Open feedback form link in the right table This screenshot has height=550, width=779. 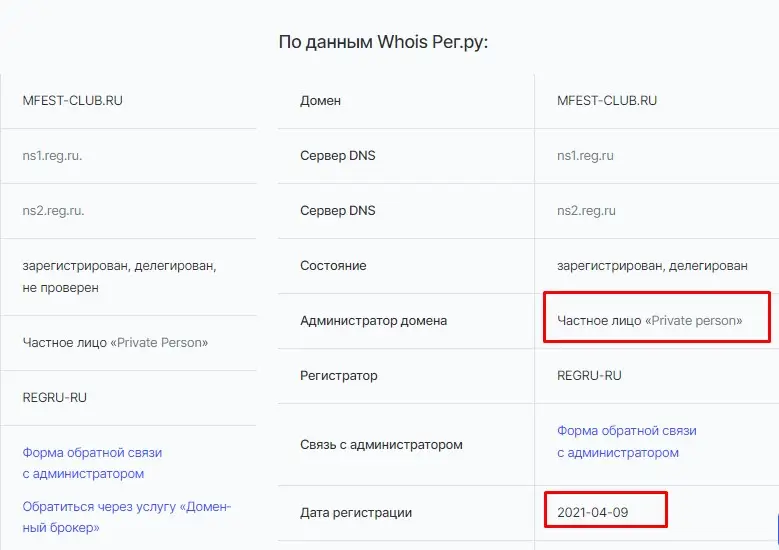[626, 441]
